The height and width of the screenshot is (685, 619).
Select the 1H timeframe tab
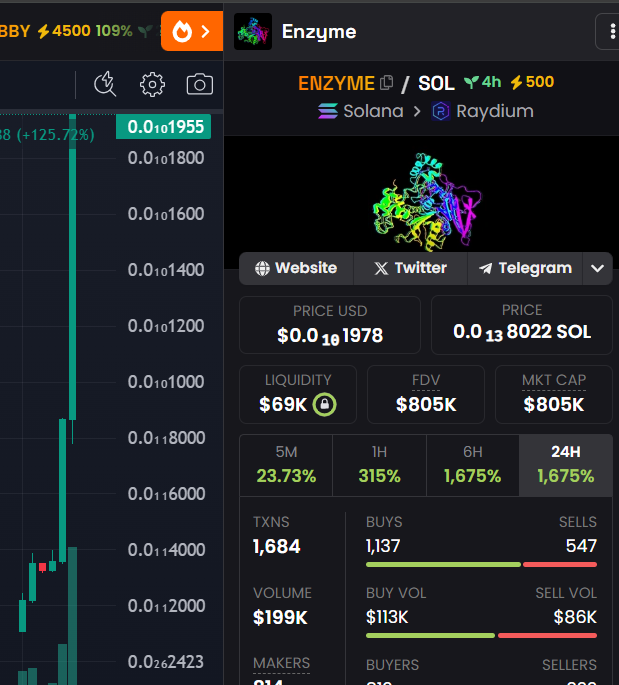pos(379,465)
